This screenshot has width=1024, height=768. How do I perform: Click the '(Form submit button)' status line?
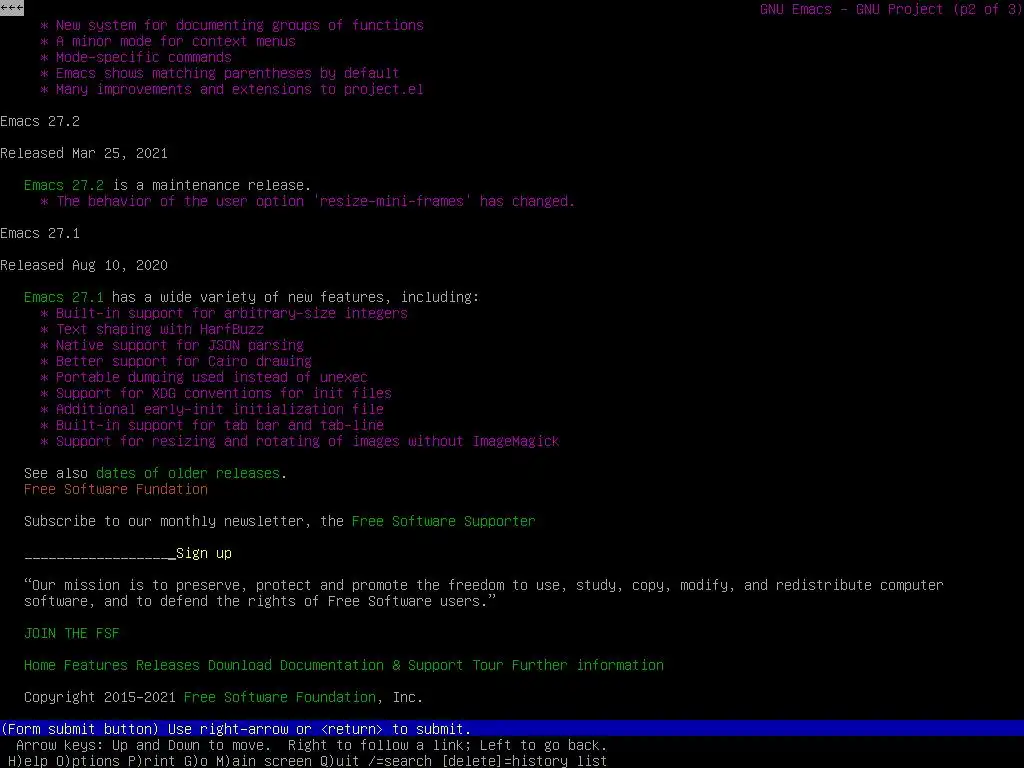(512, 729)
